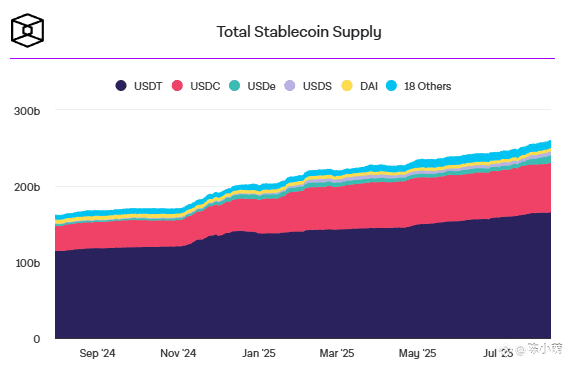Toggle the USDe teal legend dot
This screenshot has height=367, width=571.
coord(235,86)
